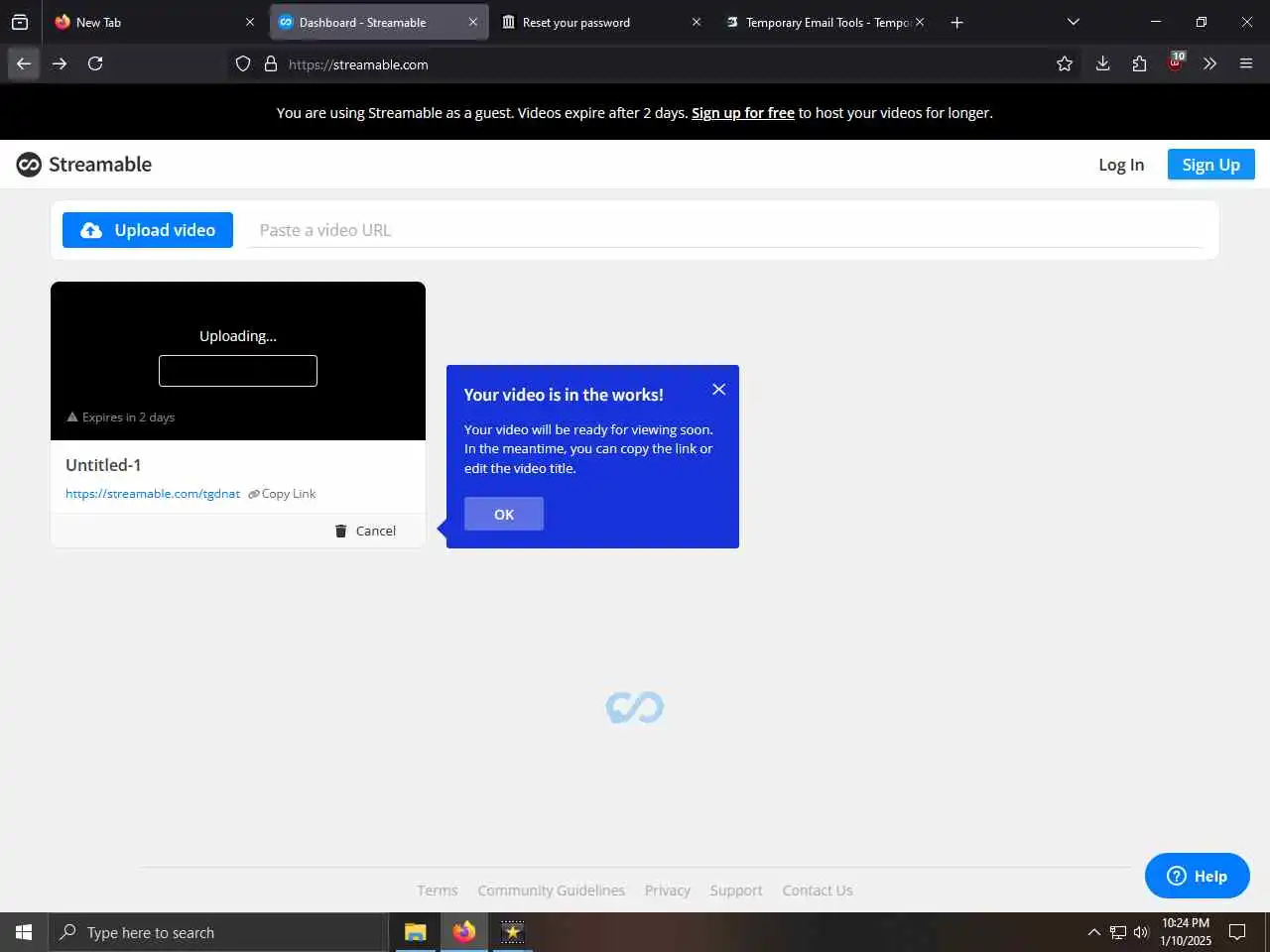
Task: Show hidden system tray icons
Action: coord(1094,932)
